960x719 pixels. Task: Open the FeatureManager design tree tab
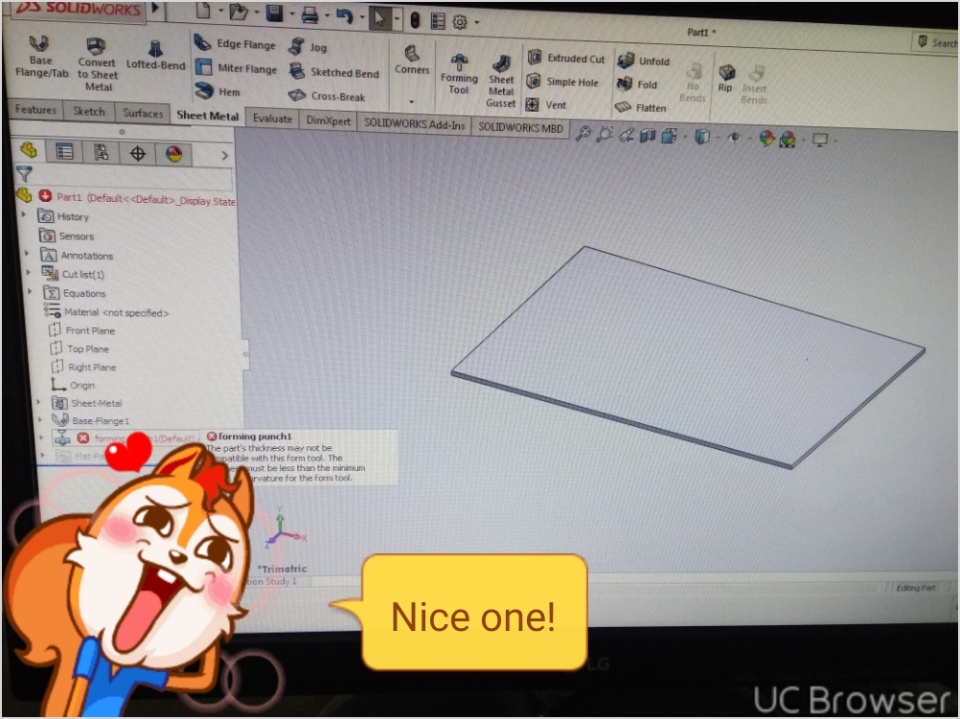[29, 149]
